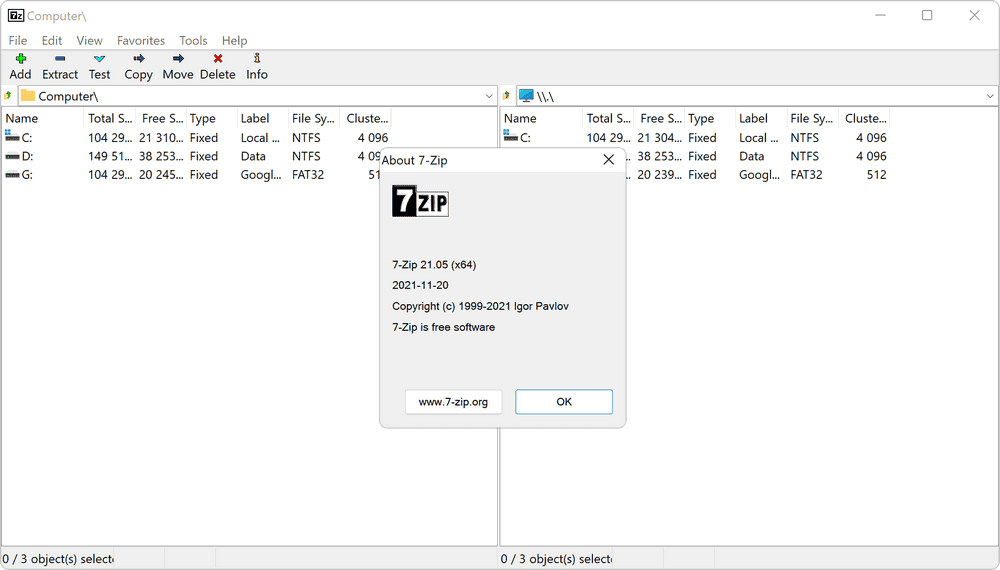Sort left panel by Label column
The height and width of the screenshot is (570, 1000).
click(262, 118)
